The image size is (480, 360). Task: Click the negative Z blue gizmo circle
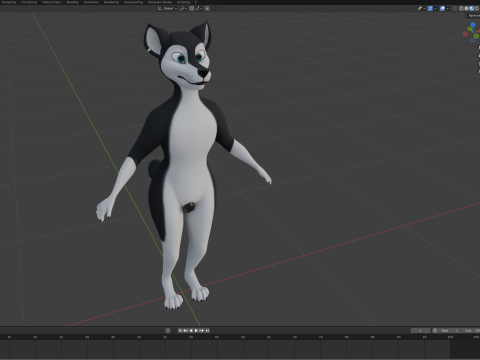point(473,40)
